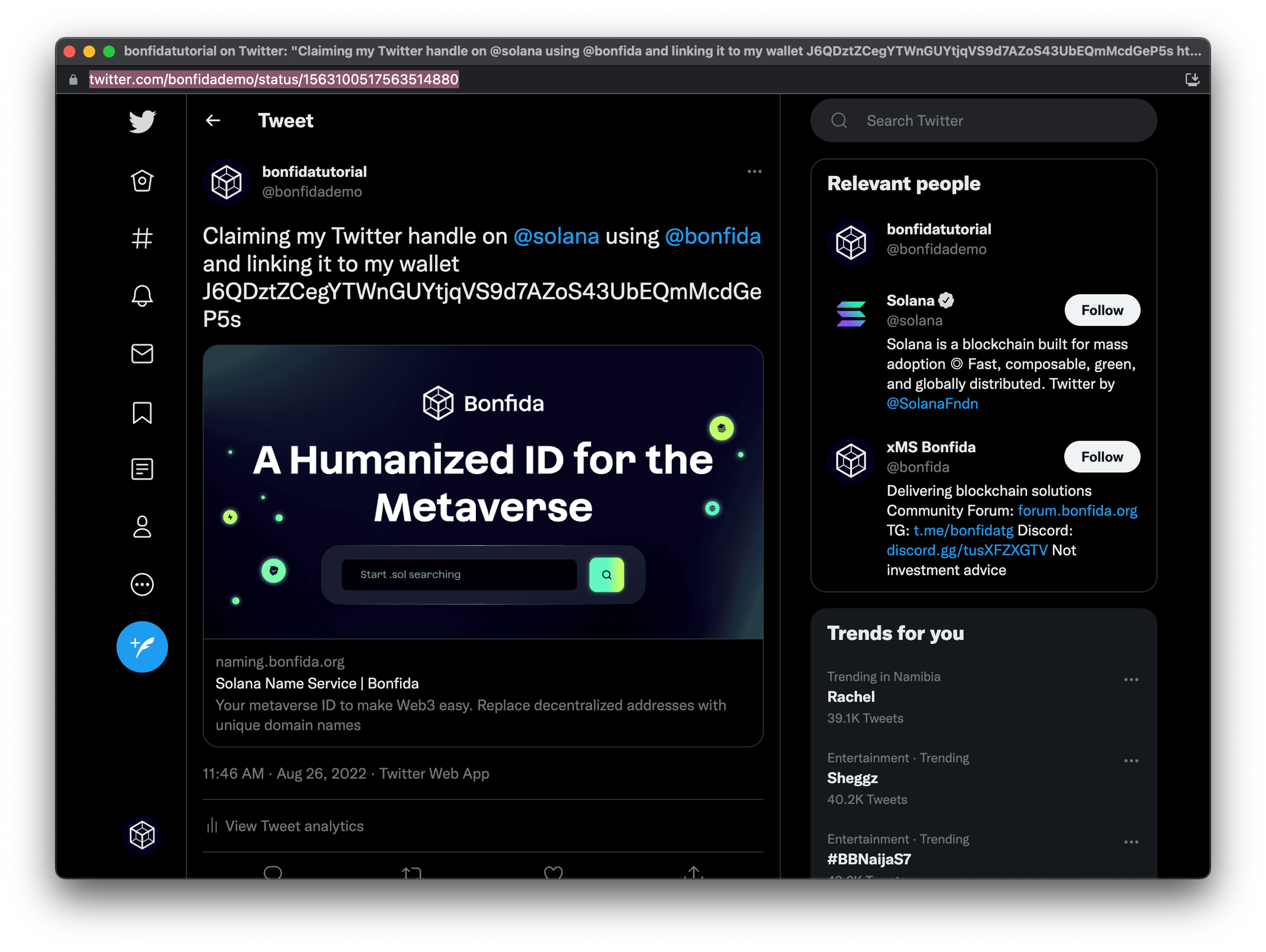Open the Home icon in sidebar
Image resolution: width=1266 pixels, height=952 pixels.
pyautogui.click(x=142, y=181)
